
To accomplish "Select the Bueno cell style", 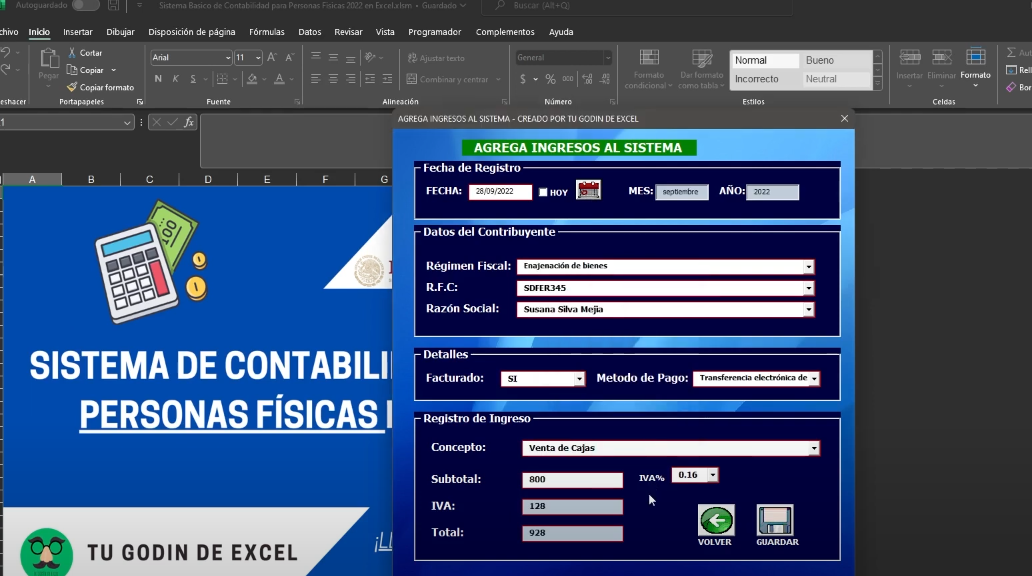I will (x=836, y=60).
